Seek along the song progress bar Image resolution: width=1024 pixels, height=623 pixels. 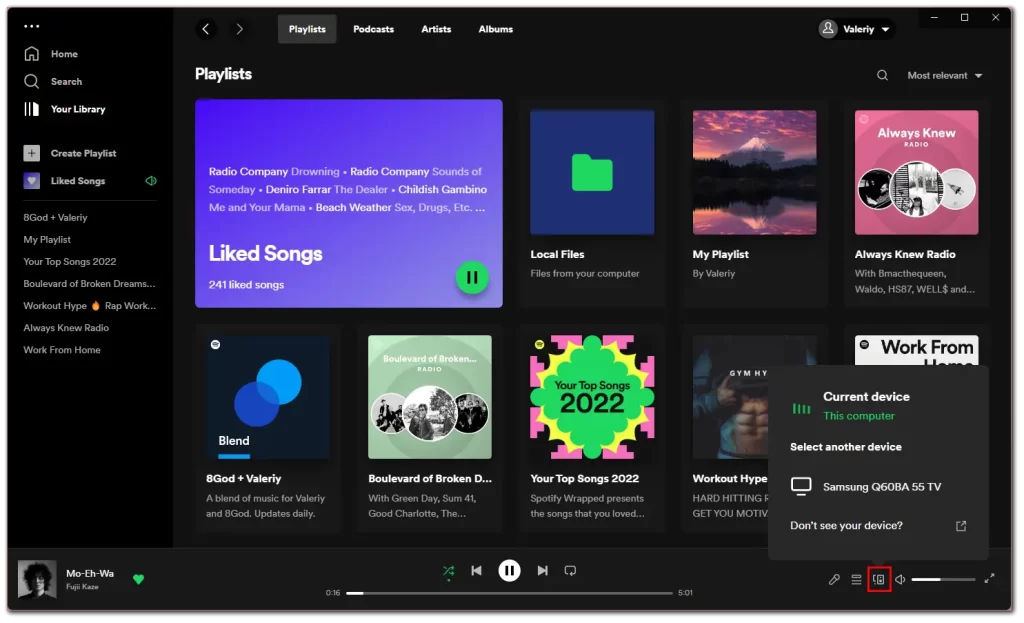pyautogui.click(x=509, y=593)
